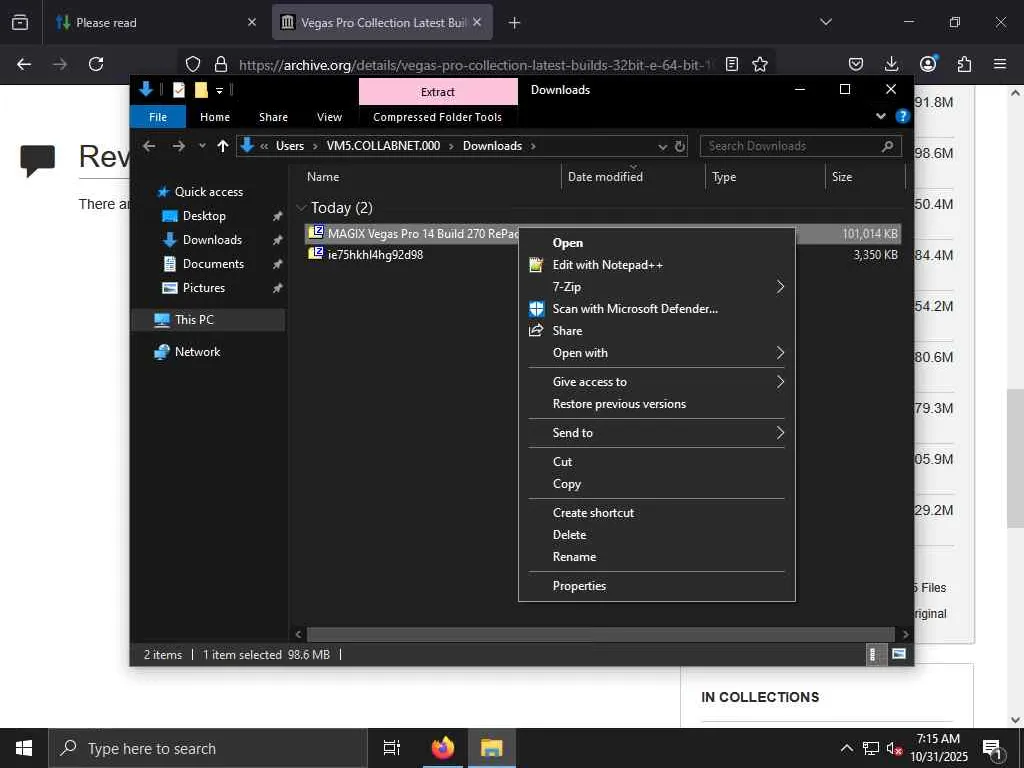Select Network in navigation pane
Screen dimensions: 1024x768
197,352
